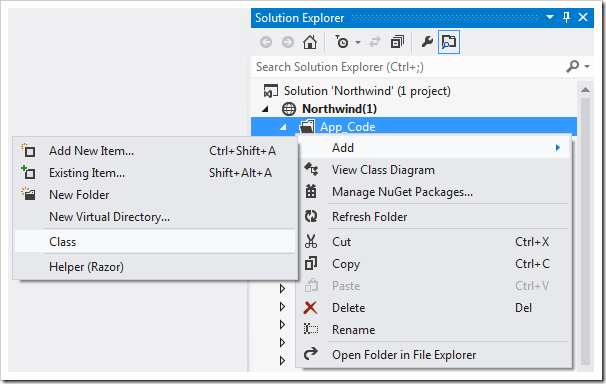Close the Solution Explorer panel
Screen dimensions: 606x384
pos(583,17)
